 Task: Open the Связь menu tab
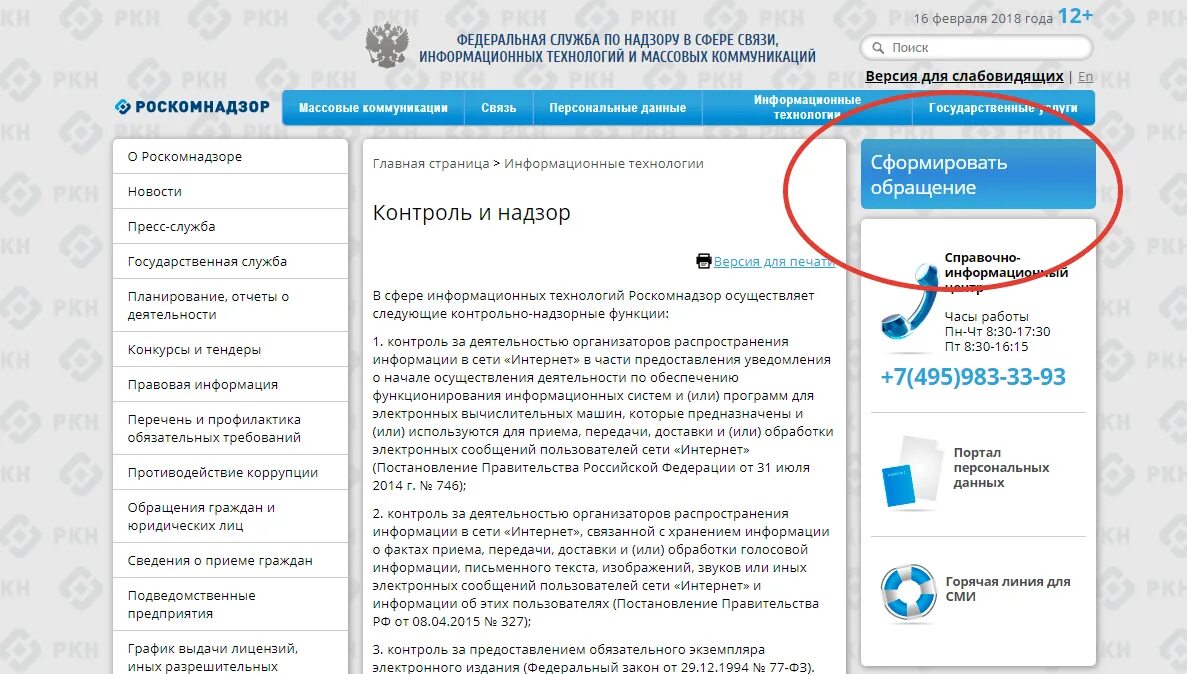499,108
